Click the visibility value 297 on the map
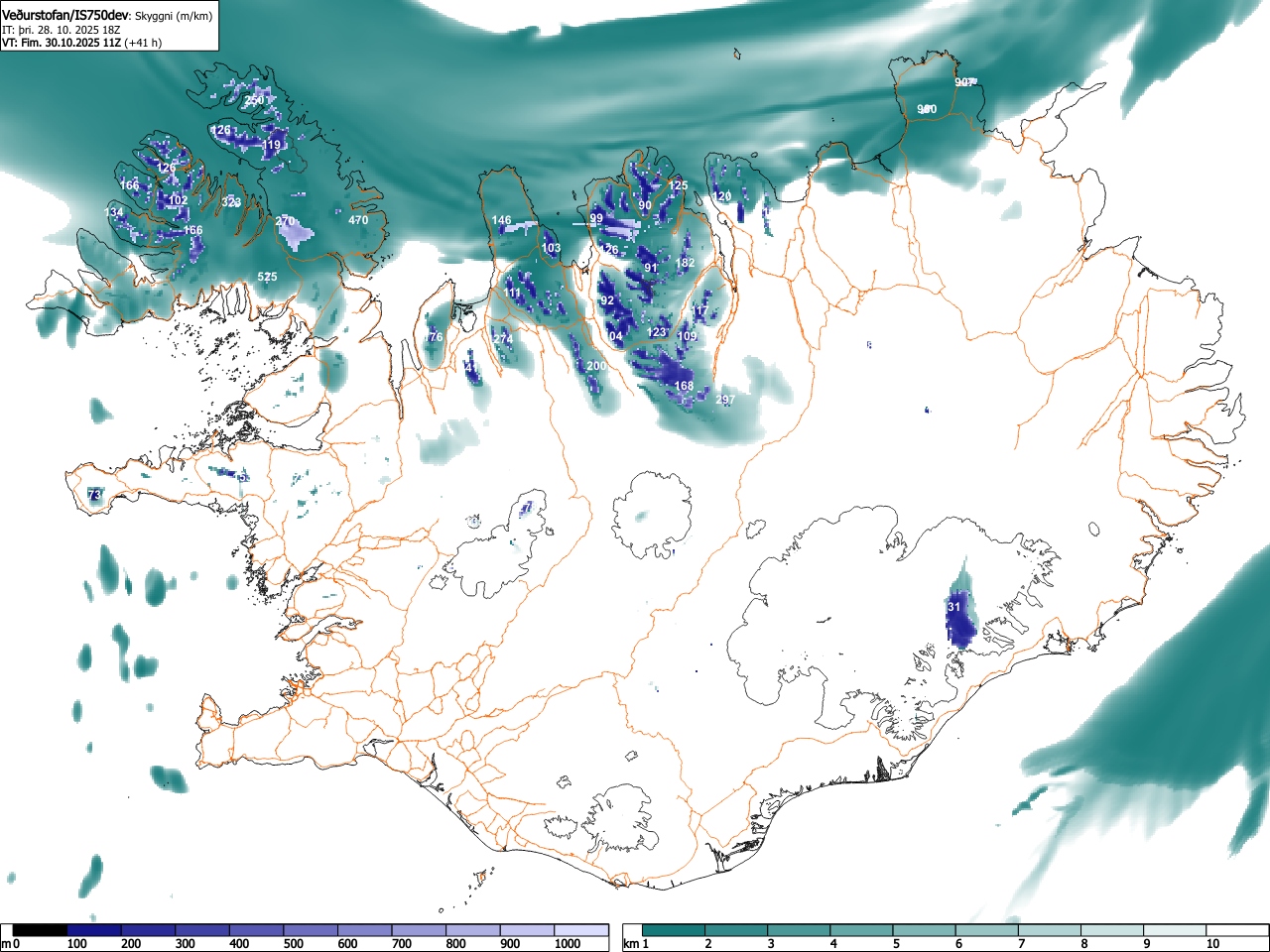Image resolution: width=1270 pixels, height=952 pixels. 725,400
